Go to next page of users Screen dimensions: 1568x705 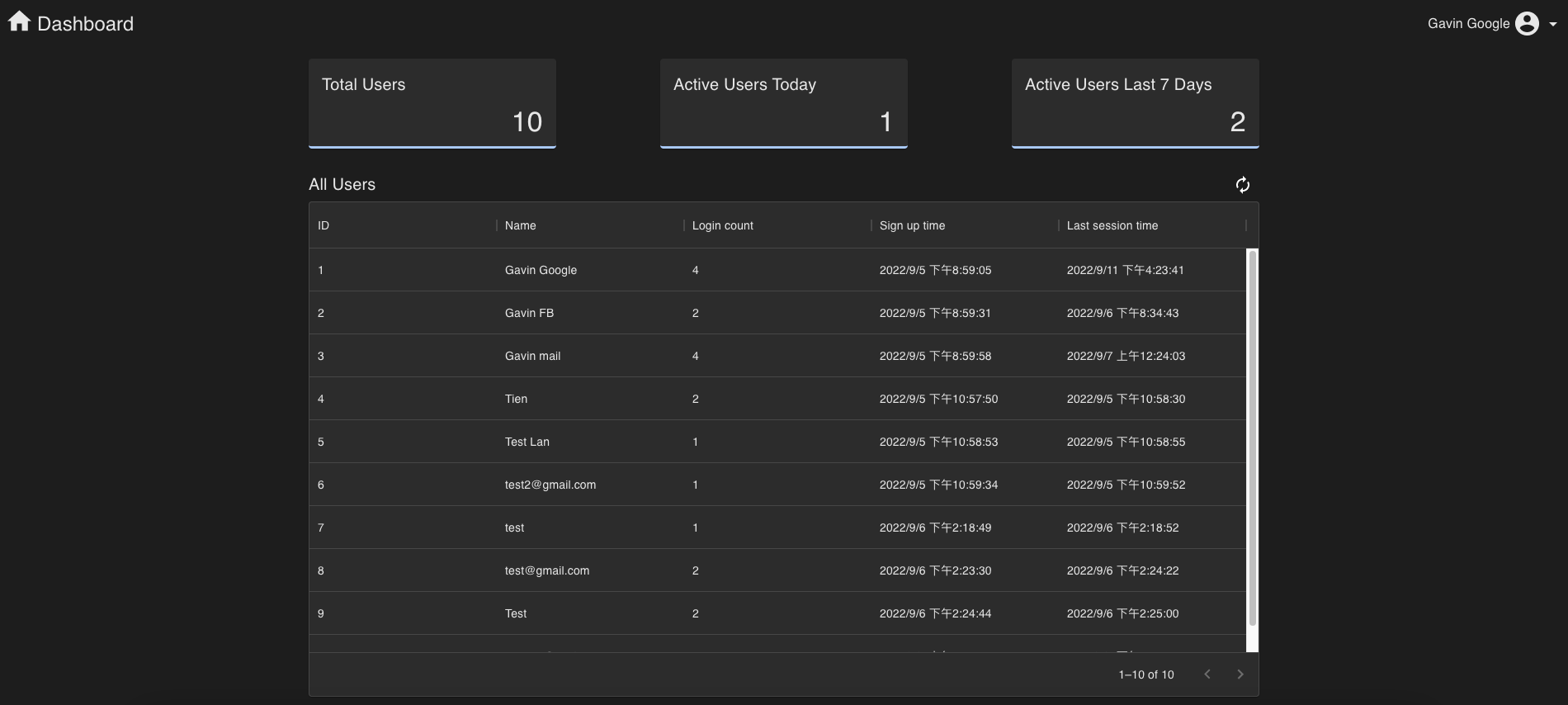click(x=1240, y=674)
